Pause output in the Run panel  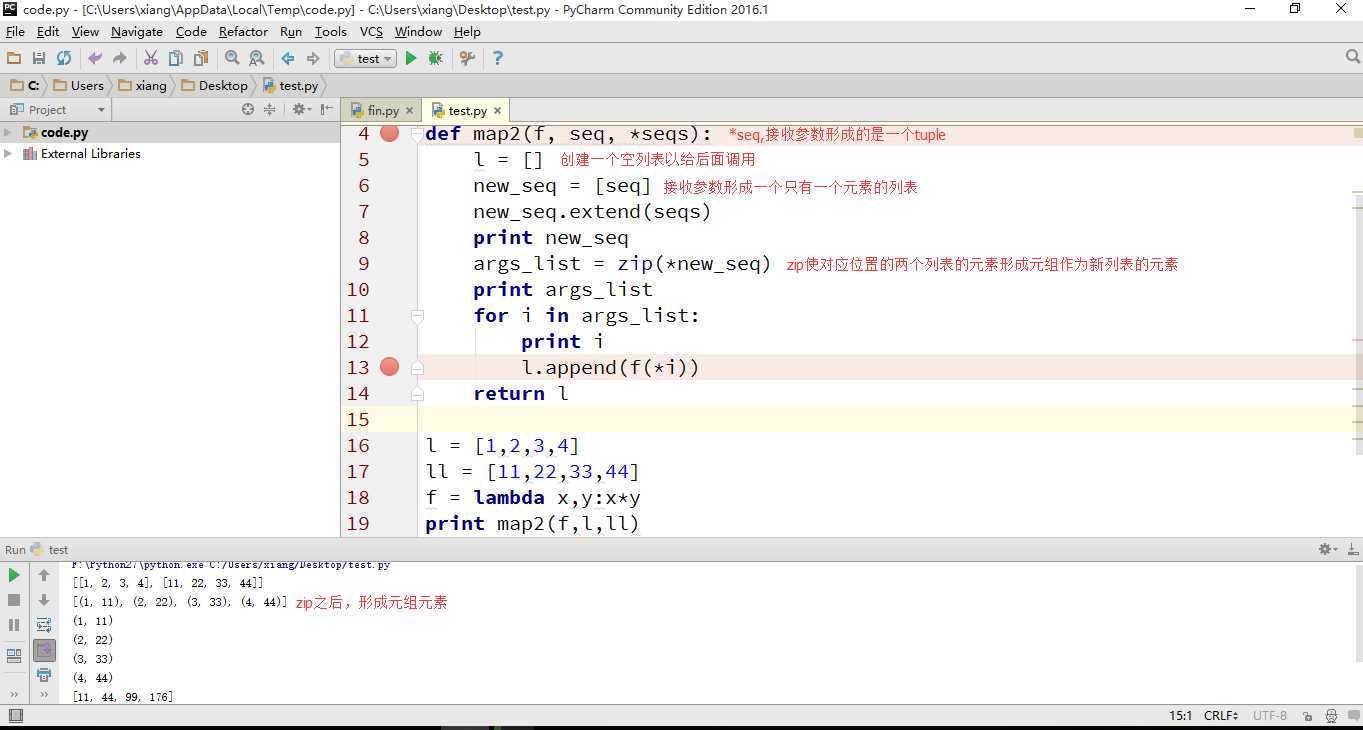click(14, 625)
